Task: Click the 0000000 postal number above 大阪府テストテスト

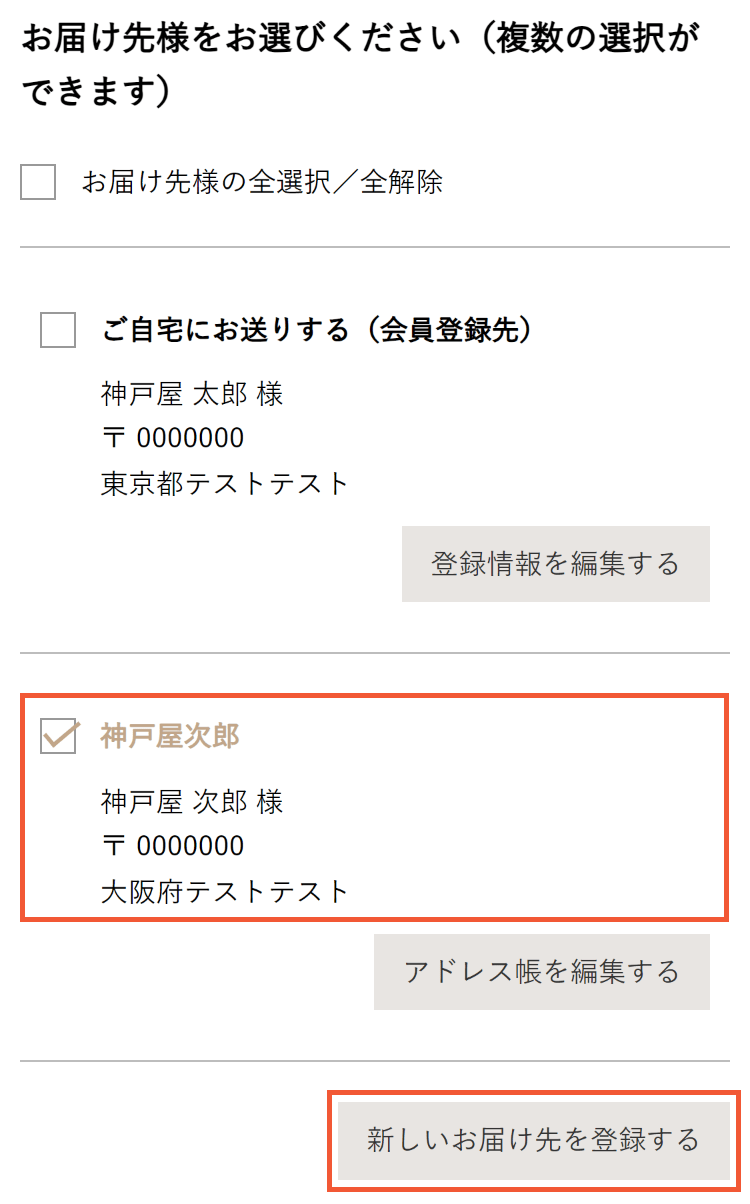Action: (190, 847)
